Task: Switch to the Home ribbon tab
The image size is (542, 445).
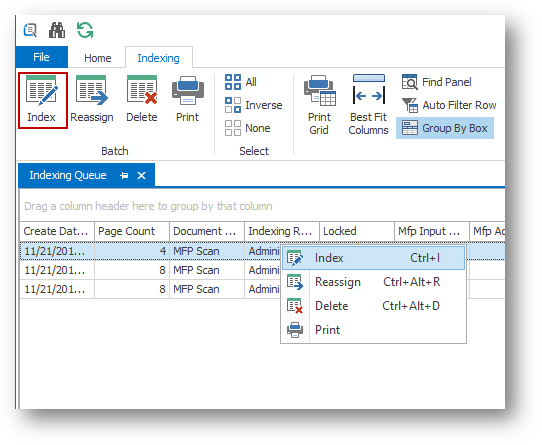Action: coord(97,58)
